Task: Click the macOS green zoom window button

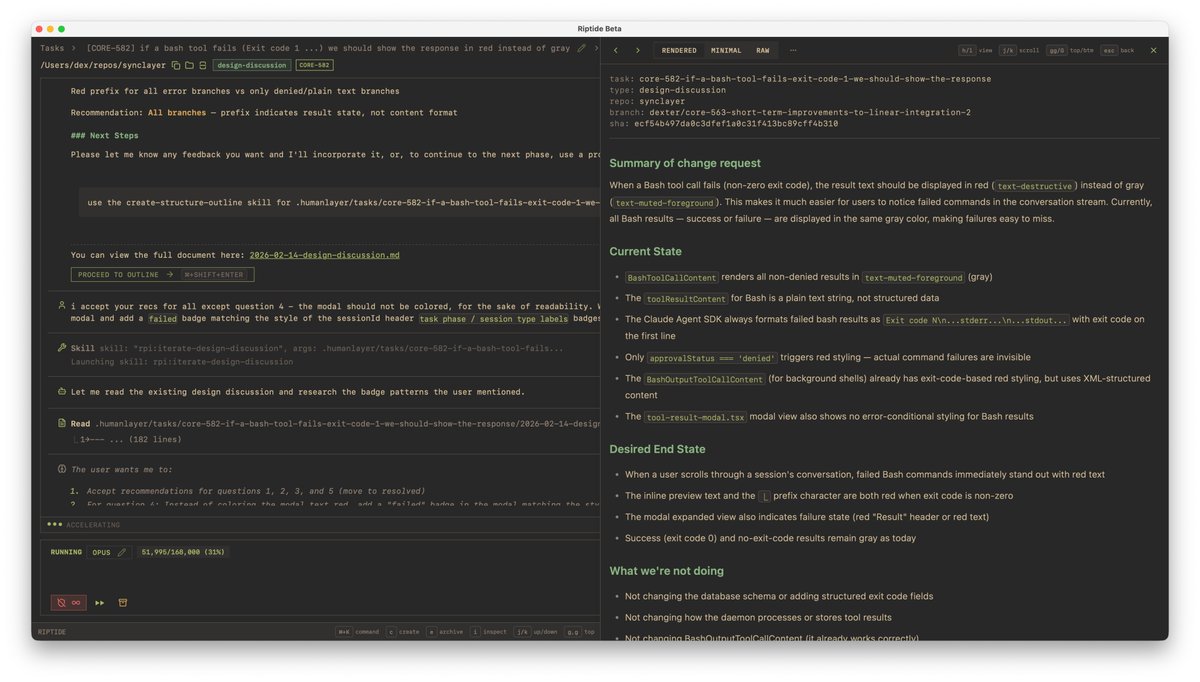Action: (61, 29)
